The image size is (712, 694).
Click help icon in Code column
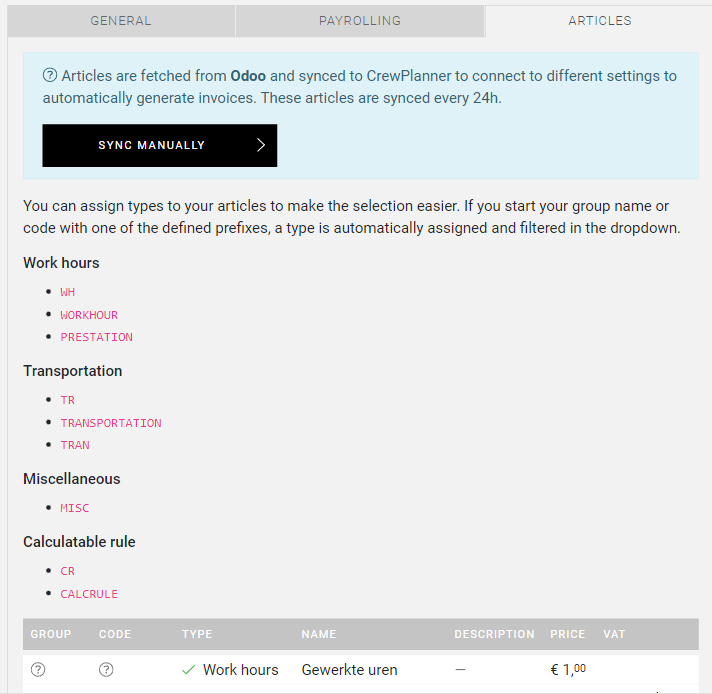(x=106, y=670)
